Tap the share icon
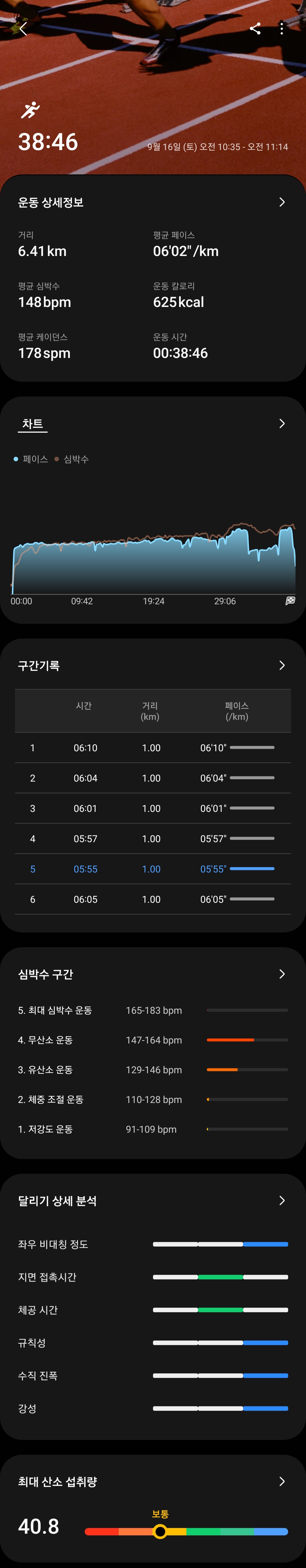The width and height of the screenshot is (306, 1568). coord(255,29)
